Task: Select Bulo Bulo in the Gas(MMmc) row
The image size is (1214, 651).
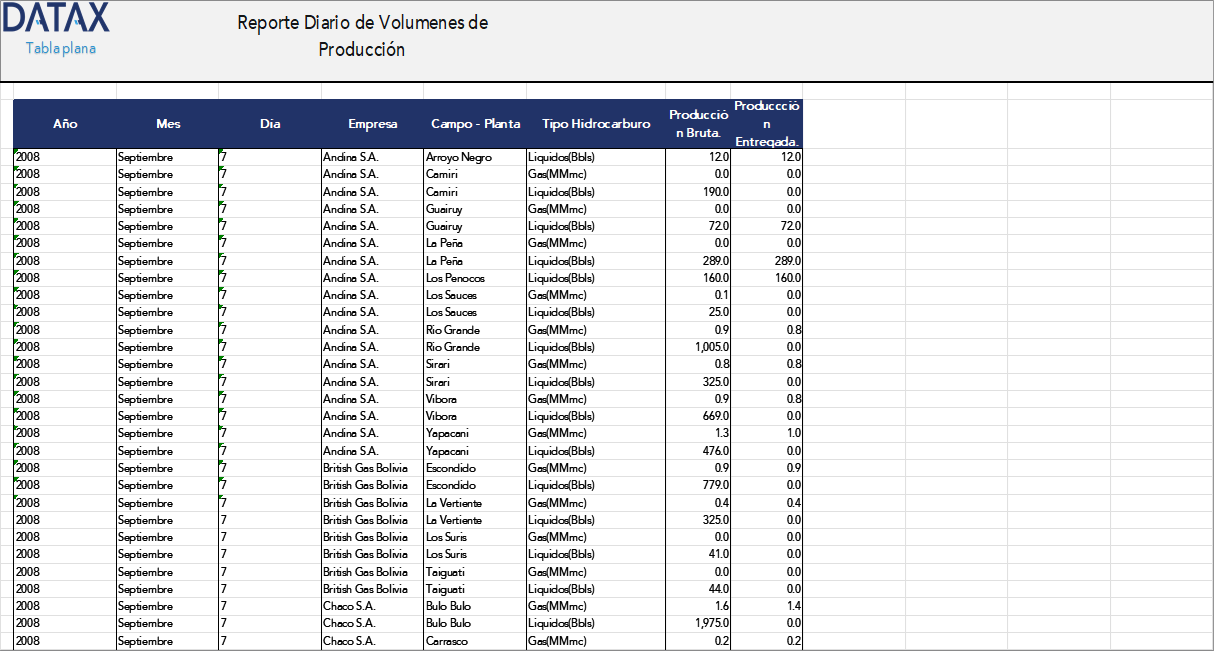Action: (448, 606)
